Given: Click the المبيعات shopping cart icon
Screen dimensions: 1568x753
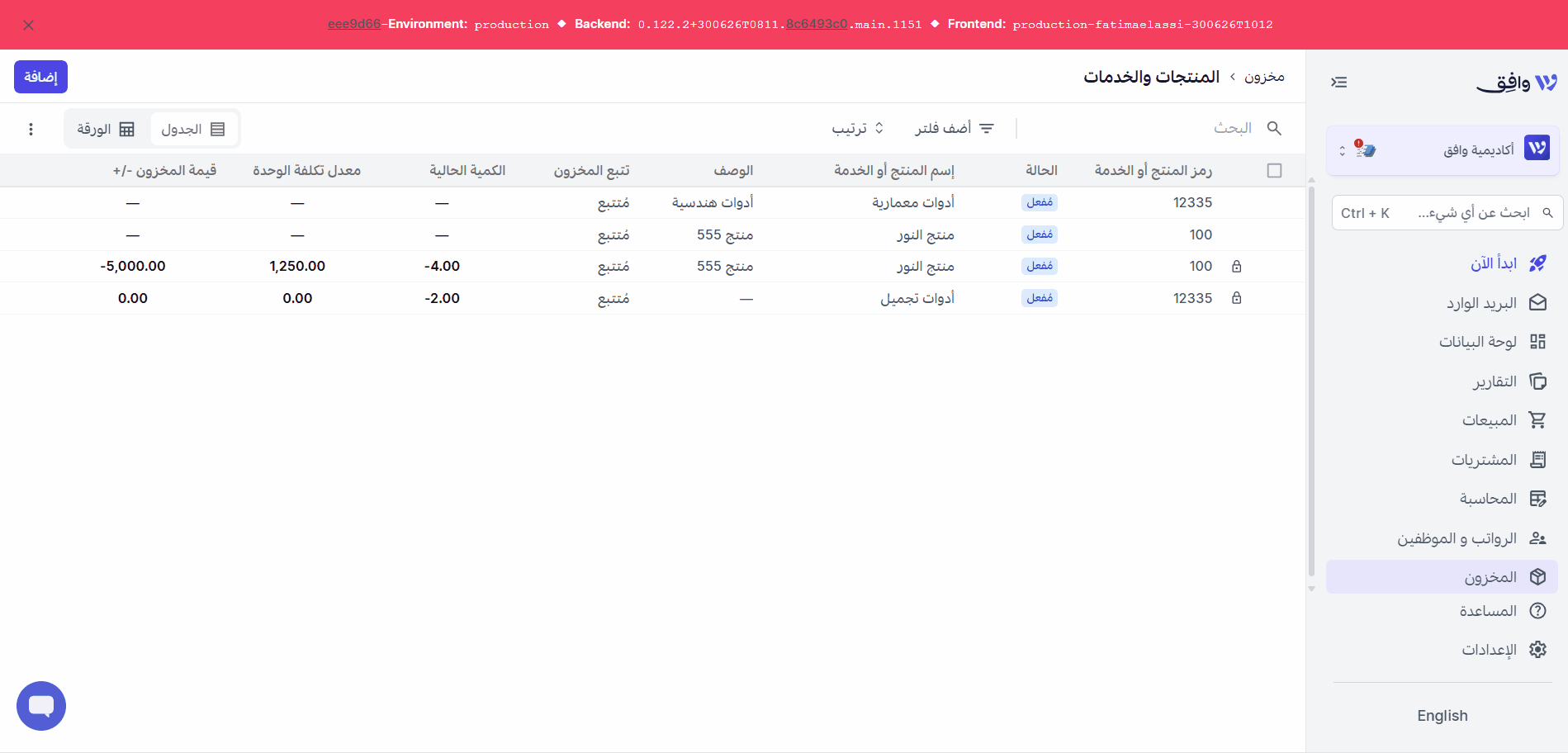Looking at the screenshot, I should click(x=1537, y=420).
